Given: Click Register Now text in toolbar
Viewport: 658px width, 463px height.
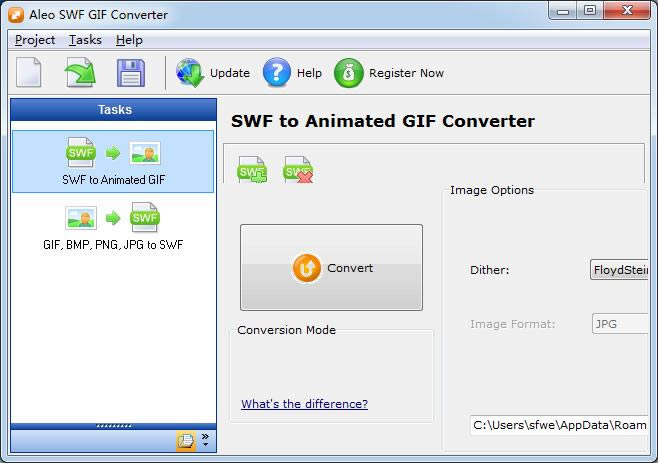Looking at the screenshot, I should (x=406, y=73).
